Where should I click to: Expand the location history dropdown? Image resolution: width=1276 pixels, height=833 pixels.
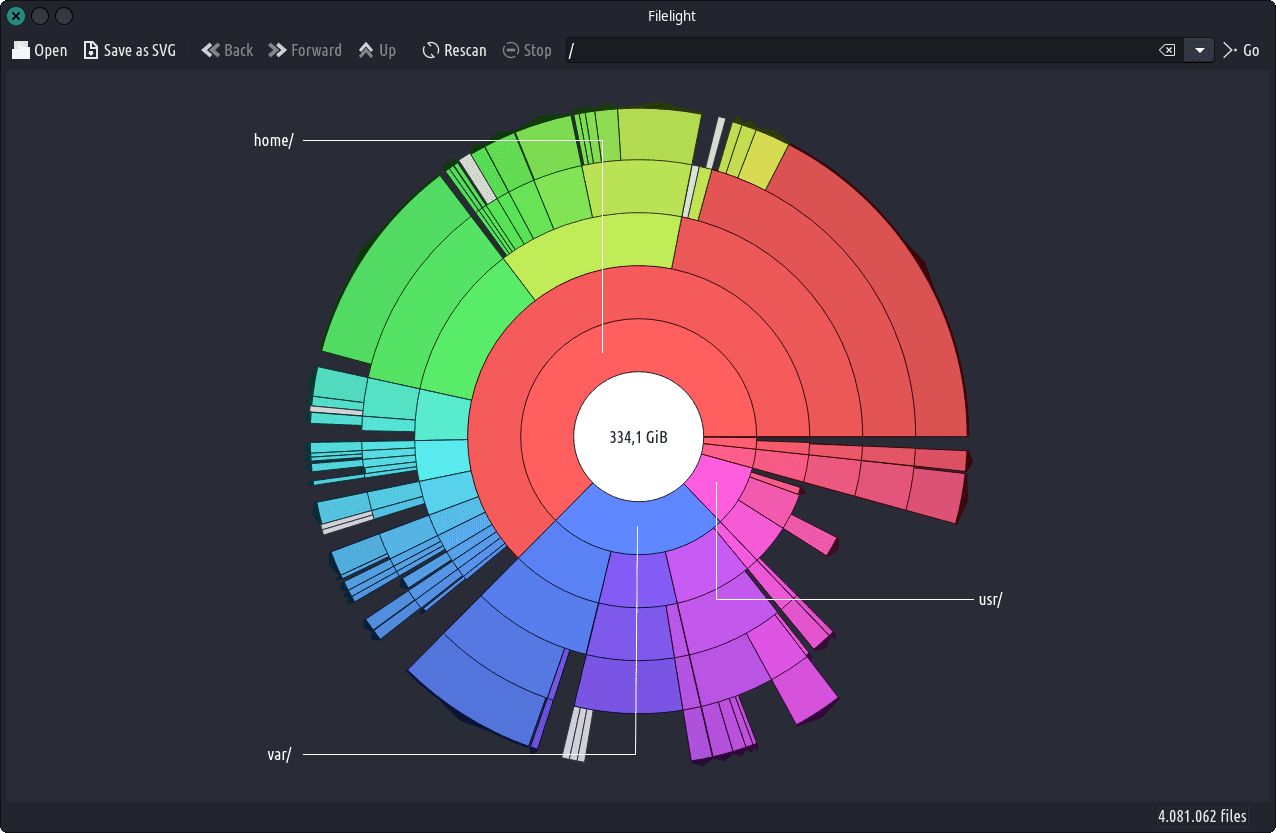1198,50
